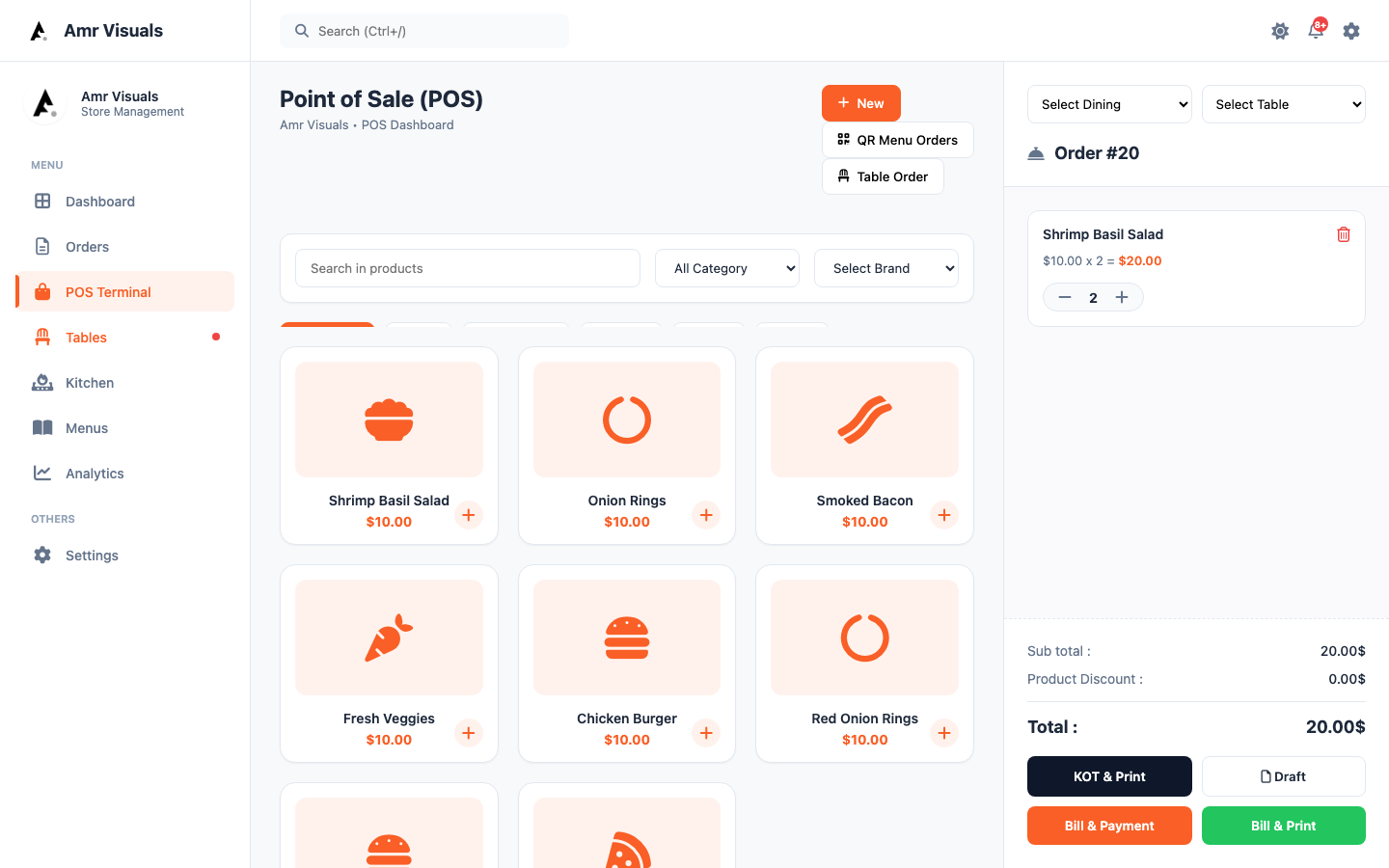
Task: Open Settings under Others
Action: click(124, 556)
